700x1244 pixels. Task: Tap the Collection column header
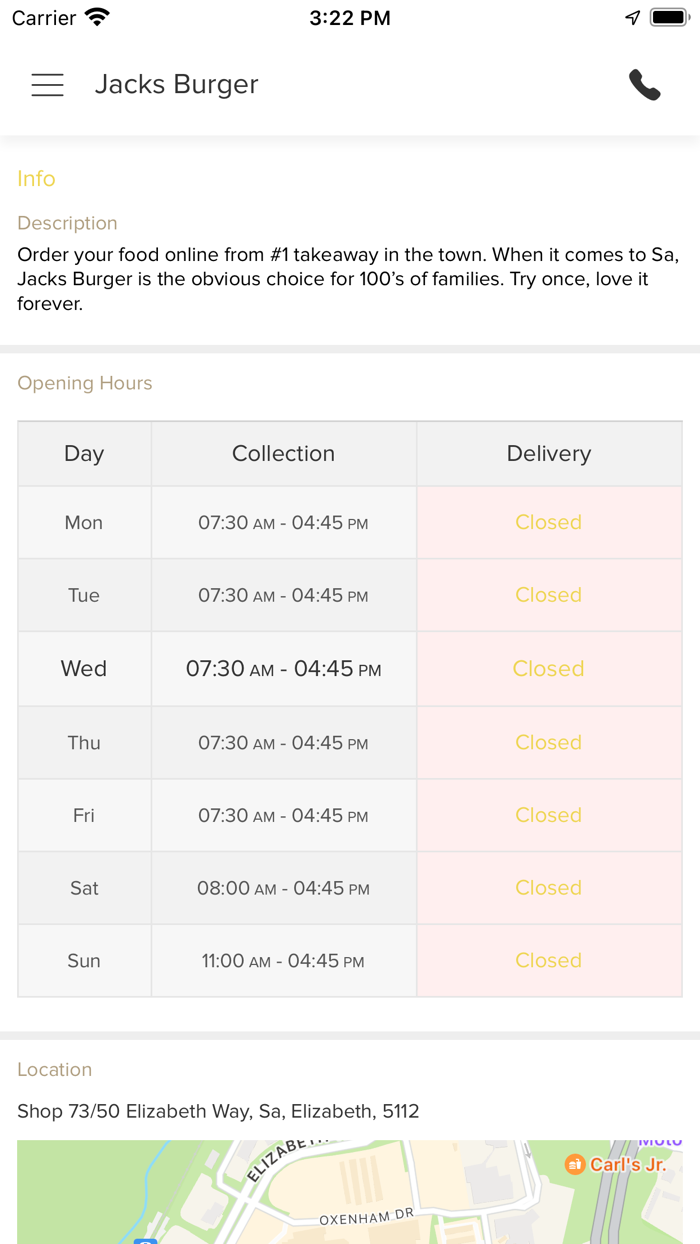pyautogui.click(x=283, y=454)
